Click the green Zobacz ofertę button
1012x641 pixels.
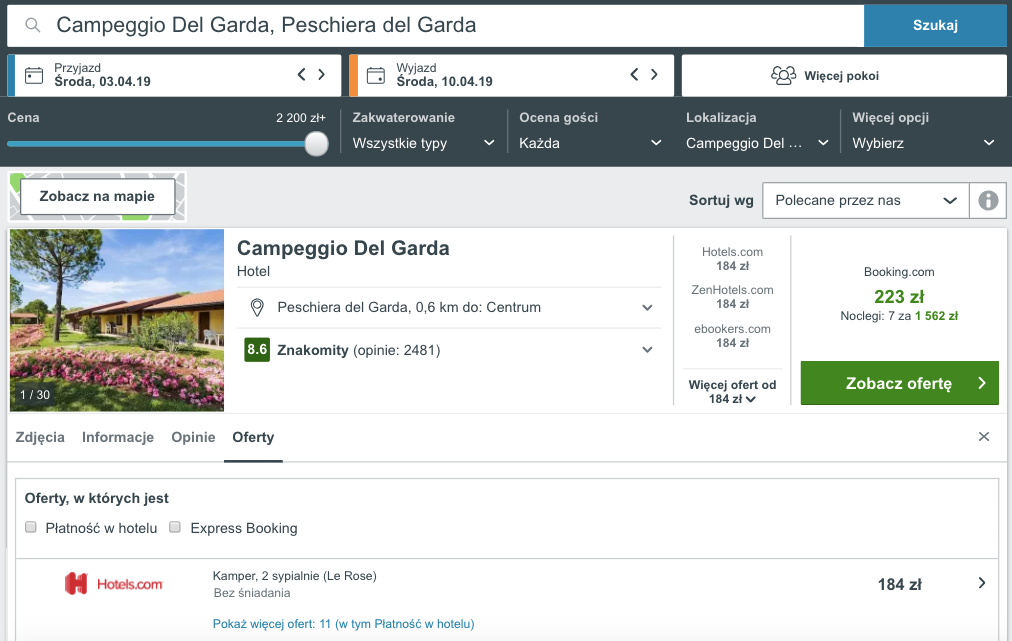(900, 383)
